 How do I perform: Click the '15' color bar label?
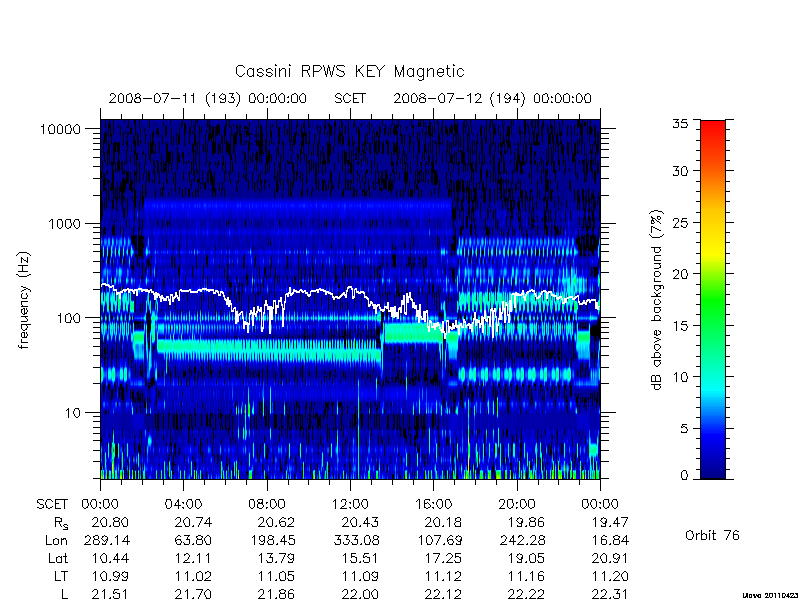click(x=680, y=326)
